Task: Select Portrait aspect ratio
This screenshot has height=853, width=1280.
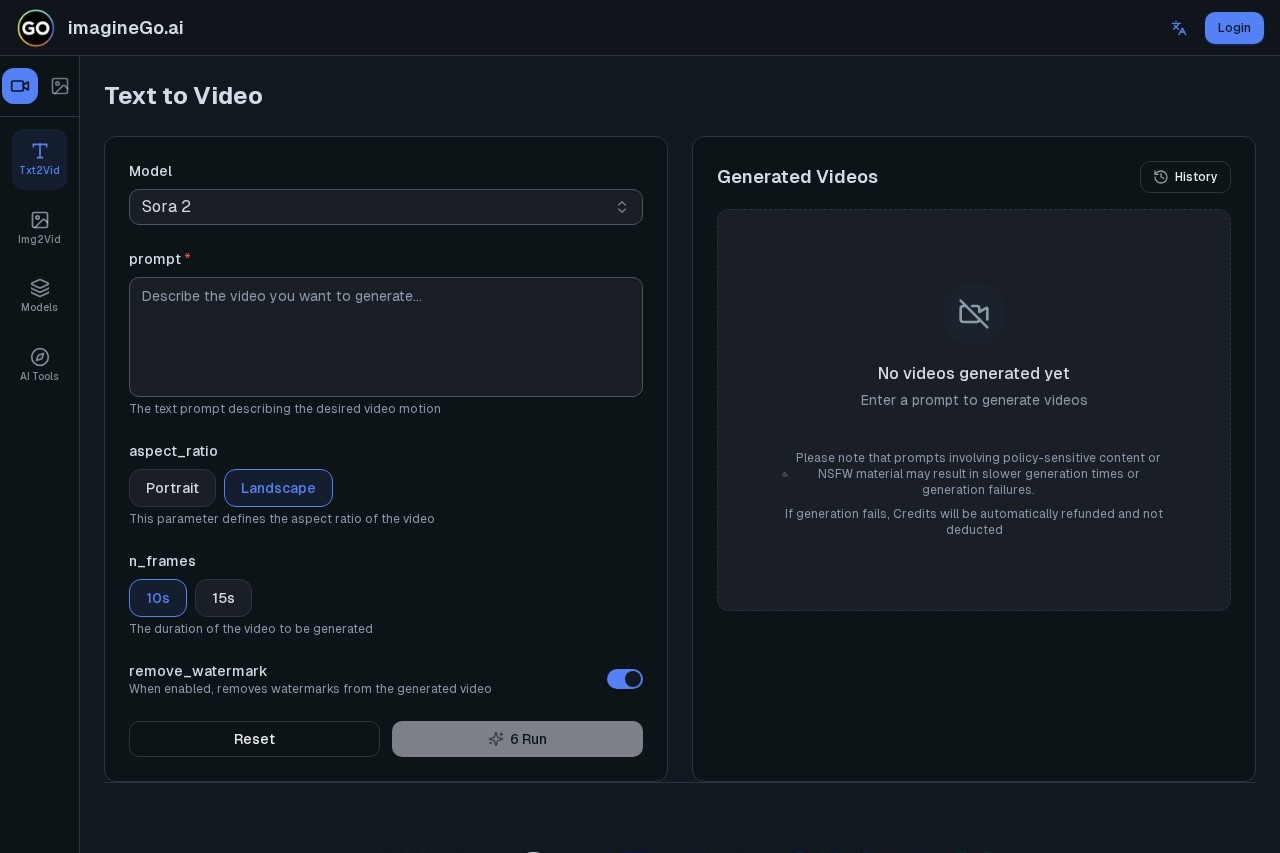Action: 172,488
